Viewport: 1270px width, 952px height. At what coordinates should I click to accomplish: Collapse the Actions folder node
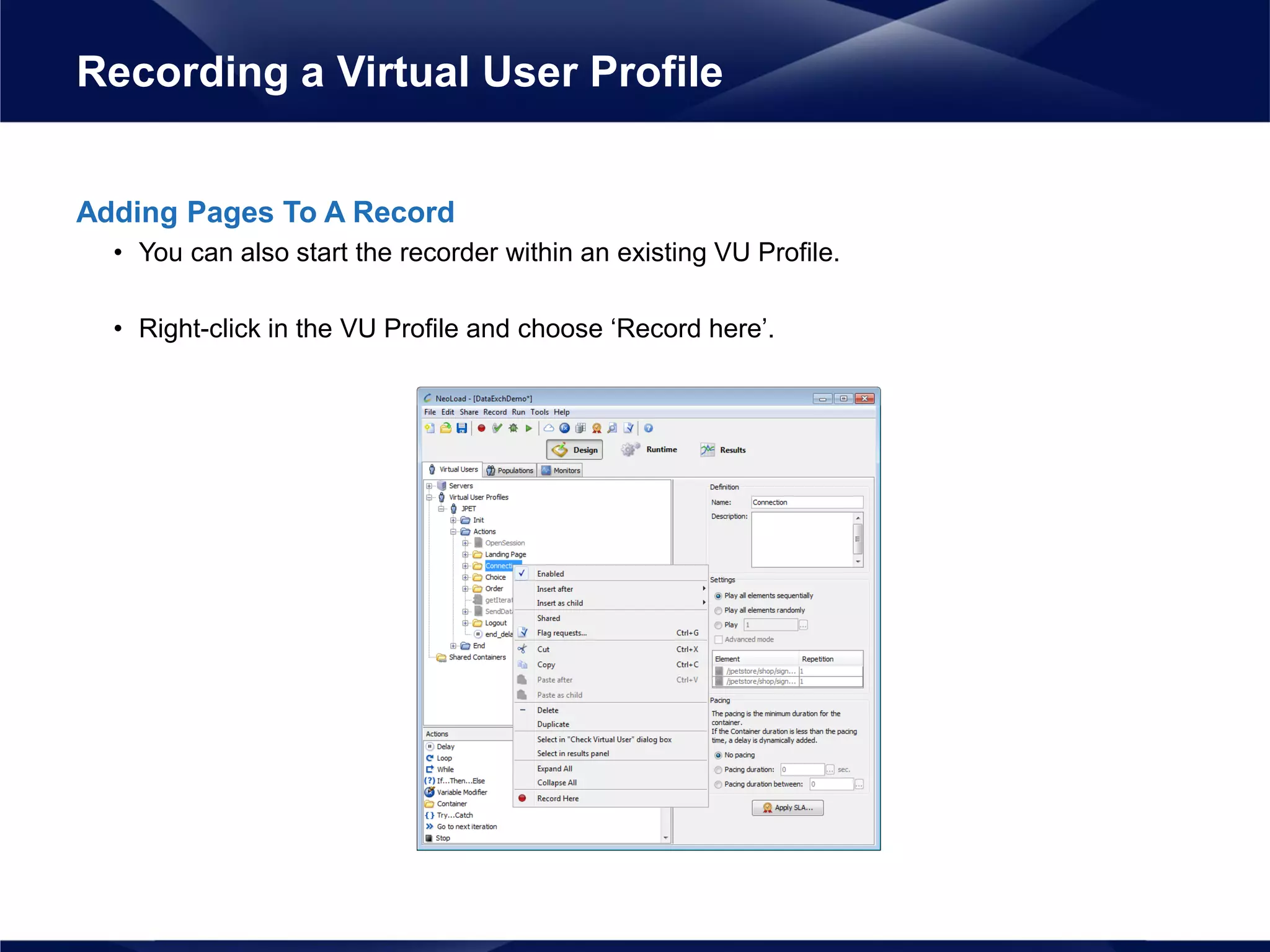click(x=453, y=532)
